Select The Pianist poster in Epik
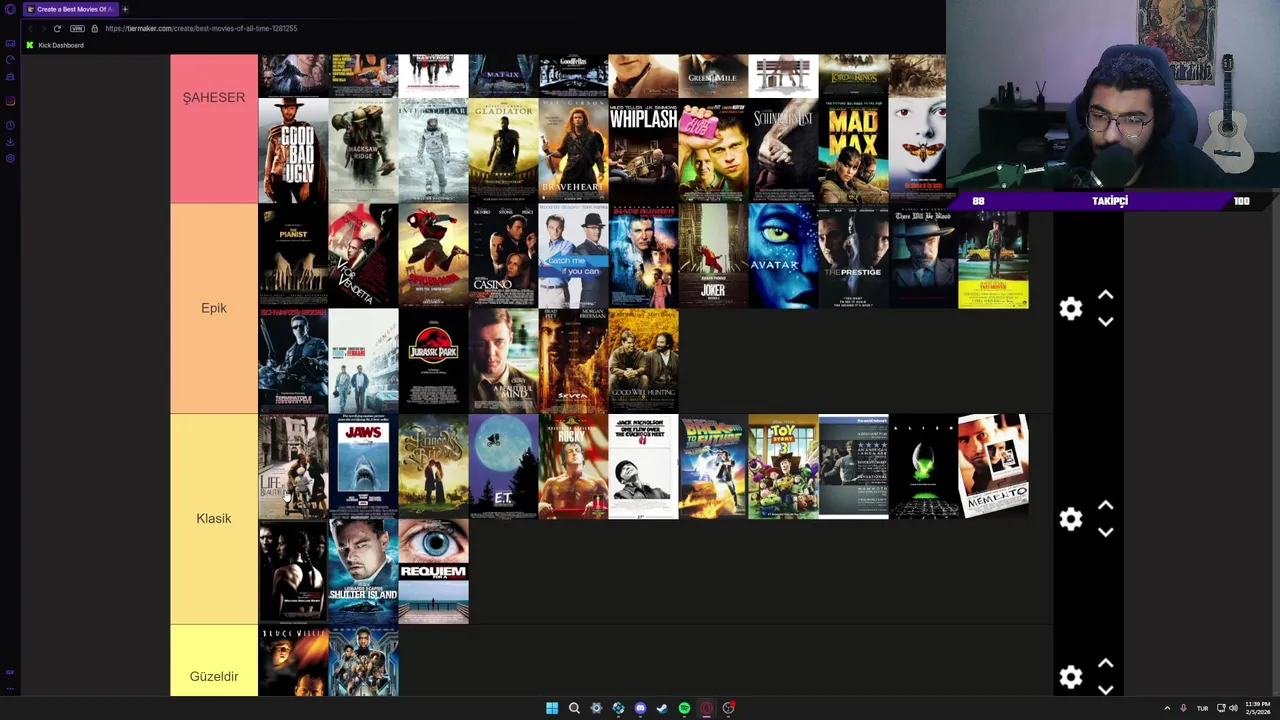The image size is (1280, 720). (x=293, y=256)
